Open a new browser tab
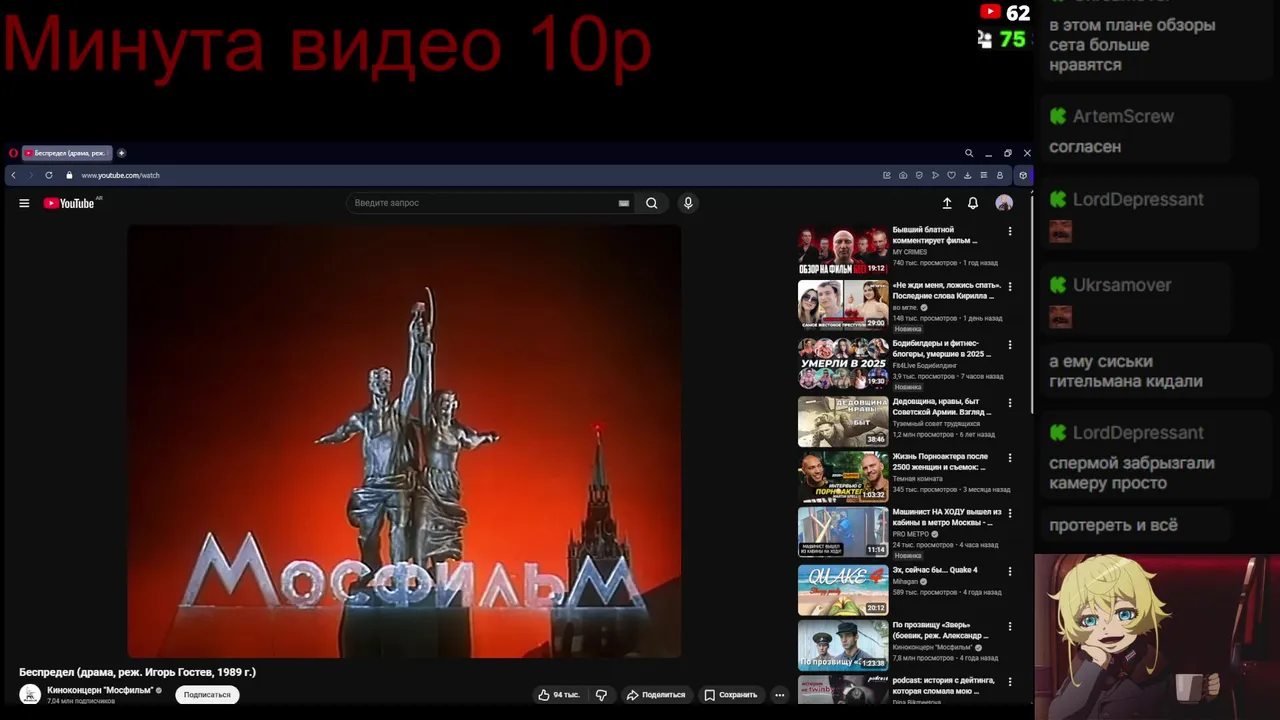This screenshot has height=720, width=1280. pyautogui.click(x=121, y=153)
